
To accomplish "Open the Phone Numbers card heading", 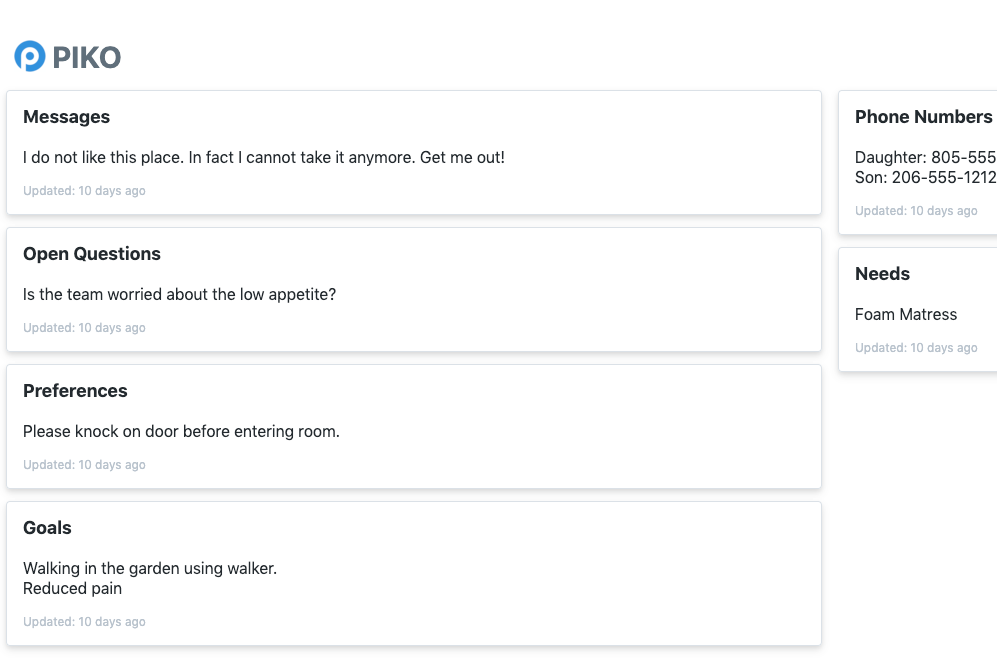I will (923, 117).
